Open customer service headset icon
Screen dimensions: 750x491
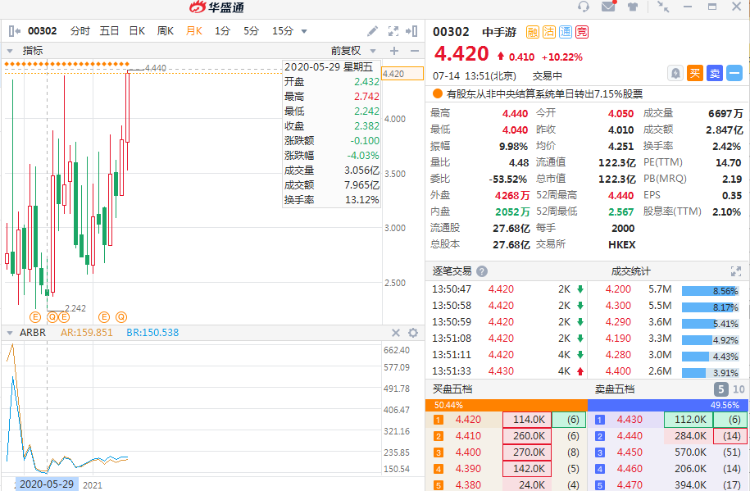tap(583, 7)
